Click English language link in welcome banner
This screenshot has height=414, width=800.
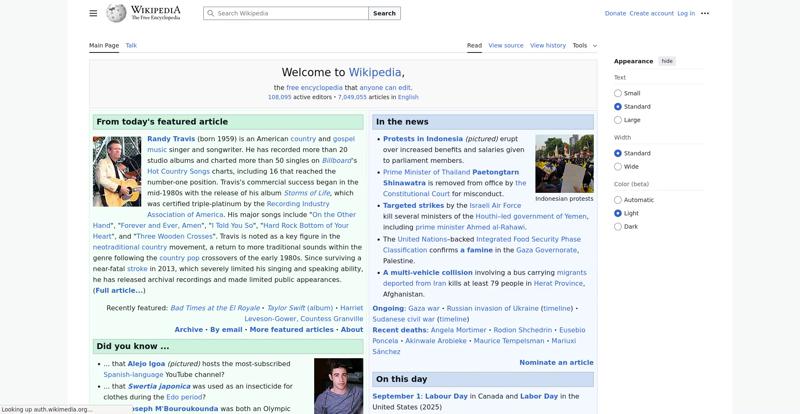click(x=408, y=97)
